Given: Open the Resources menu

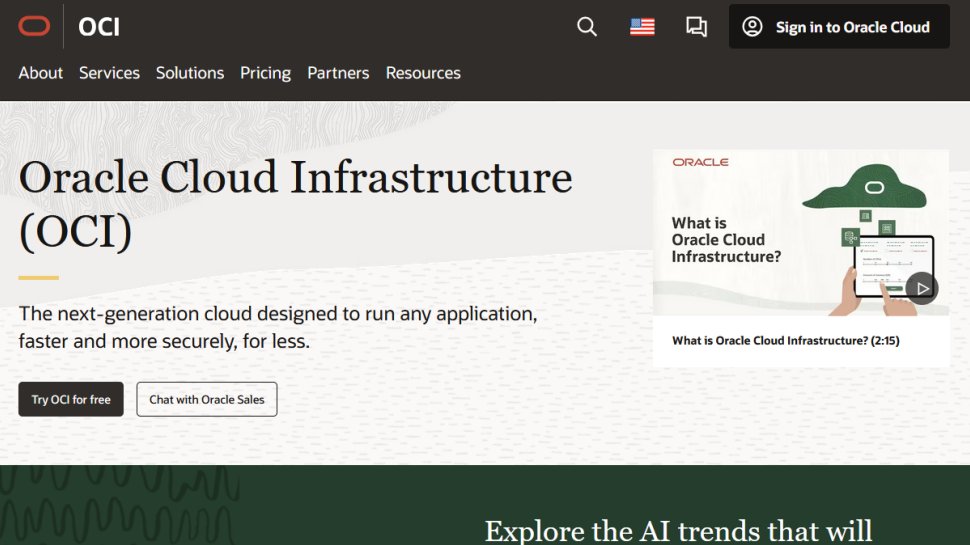Looking at the screenshot, I should (x=423, y=73).
